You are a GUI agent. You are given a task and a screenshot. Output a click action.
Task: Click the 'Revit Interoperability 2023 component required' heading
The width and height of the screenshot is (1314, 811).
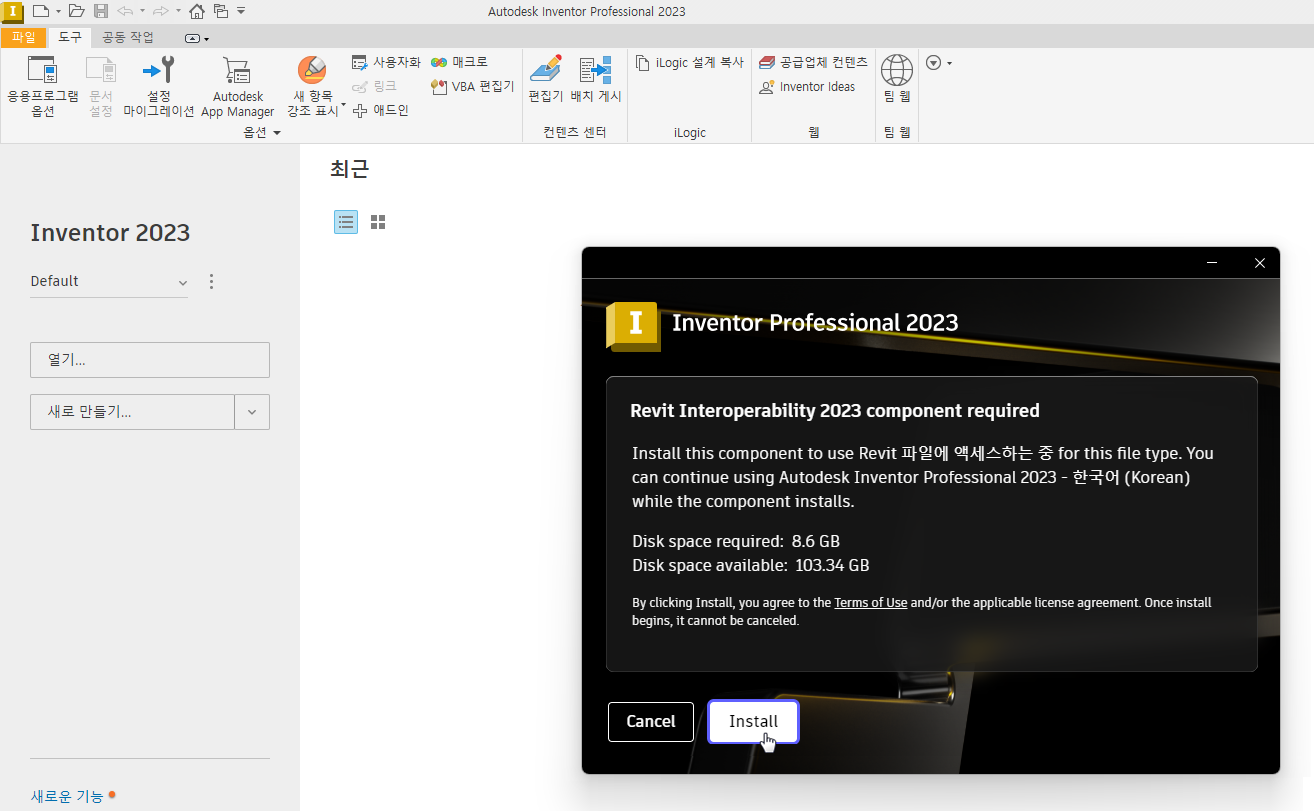pos(835,411)
